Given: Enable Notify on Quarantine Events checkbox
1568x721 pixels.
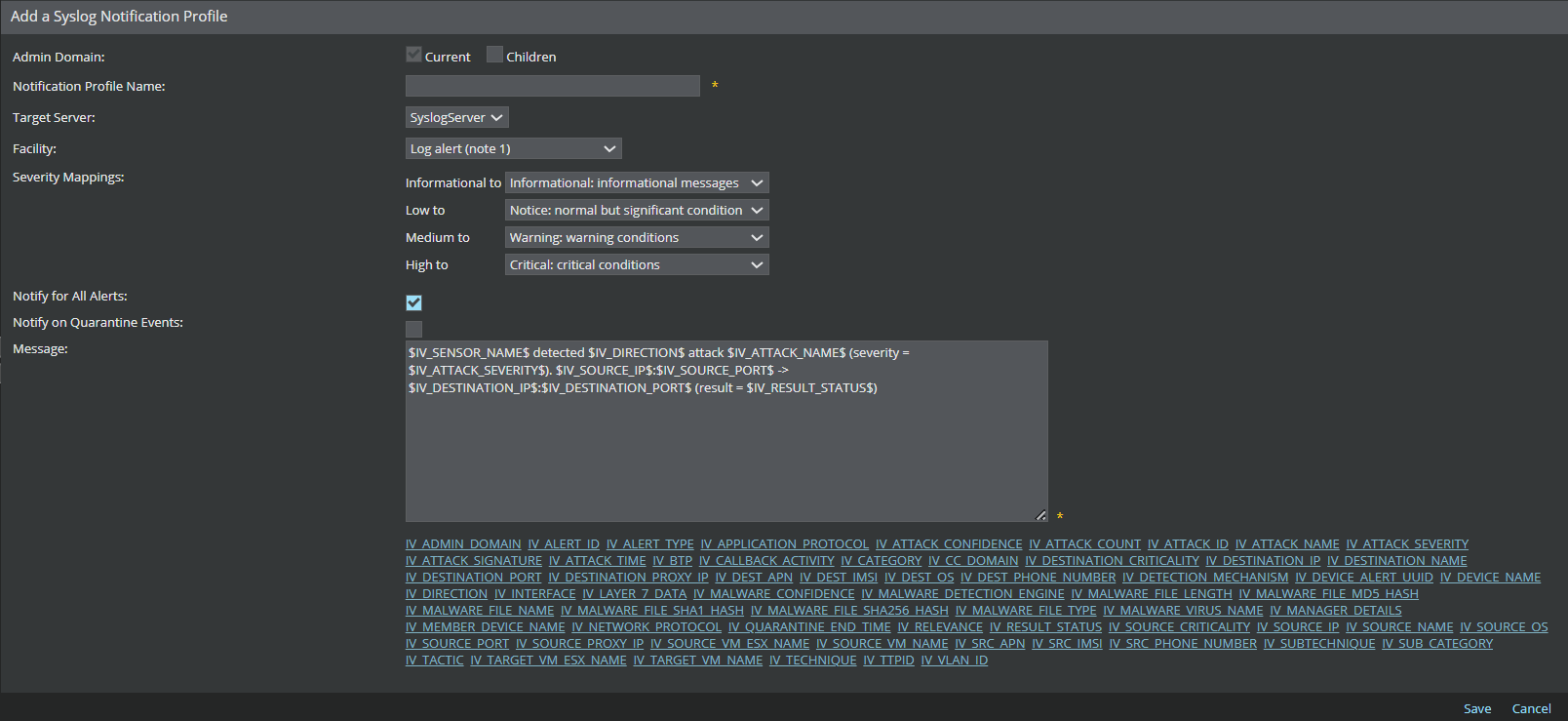Looking at the screenshot, I should [413, 329].
